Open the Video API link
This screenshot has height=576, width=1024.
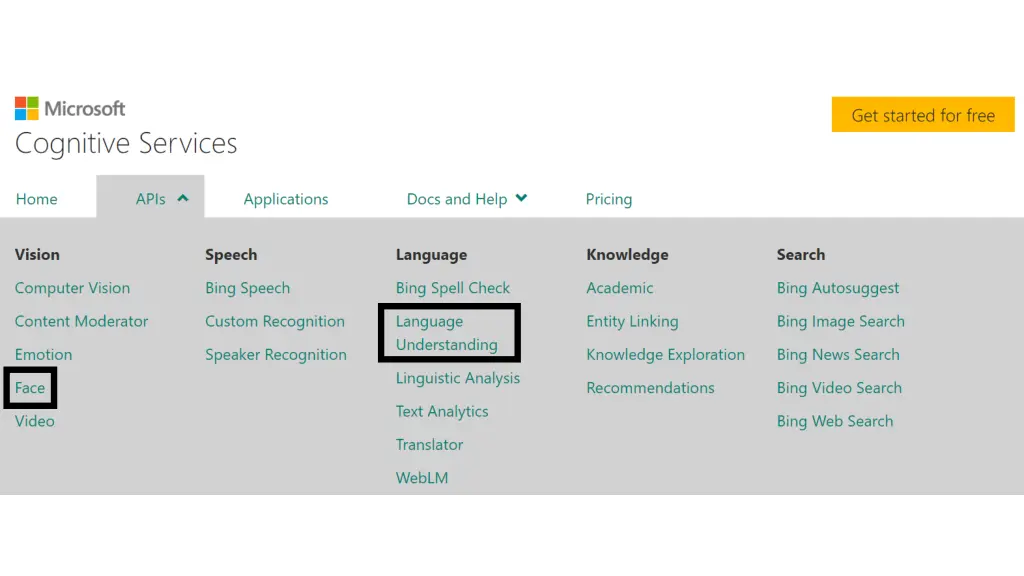[x=35, y=421]
